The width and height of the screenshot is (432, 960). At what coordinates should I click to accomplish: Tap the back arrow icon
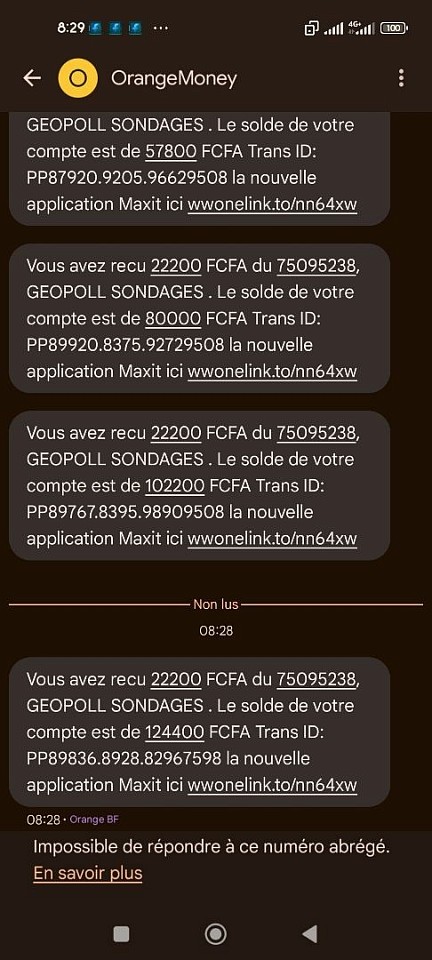tap(32, 78)
